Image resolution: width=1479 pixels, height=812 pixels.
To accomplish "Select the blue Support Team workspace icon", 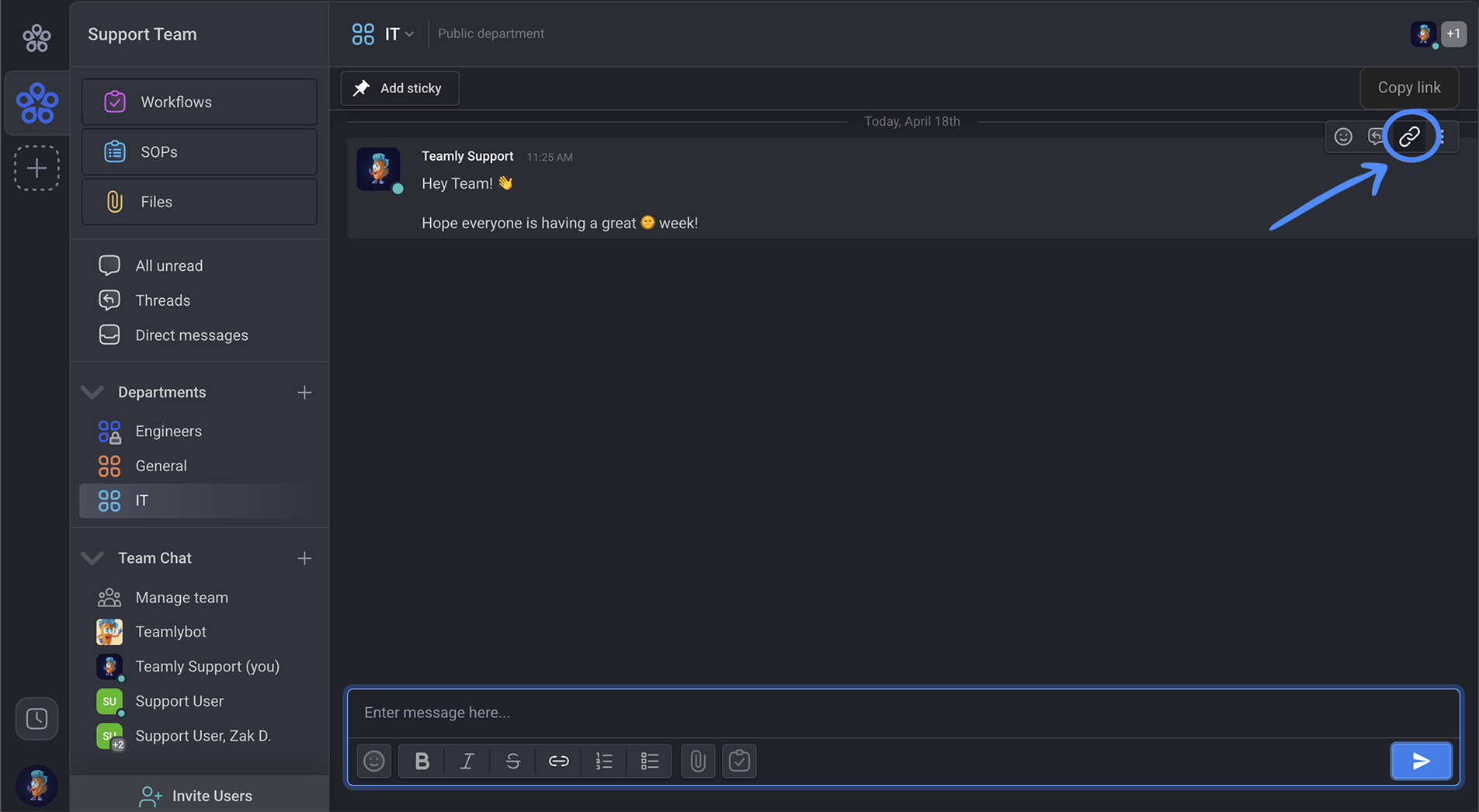I will (36, 103).
